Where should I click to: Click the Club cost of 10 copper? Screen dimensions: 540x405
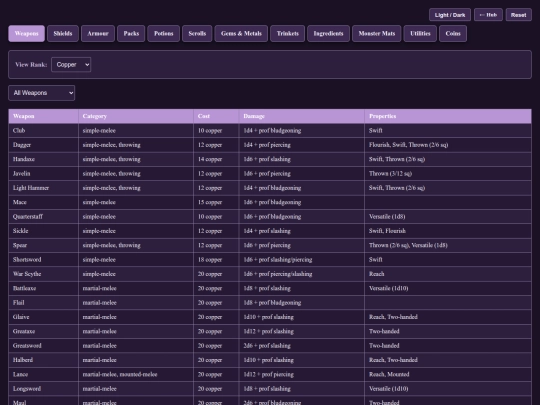point(210,131)
